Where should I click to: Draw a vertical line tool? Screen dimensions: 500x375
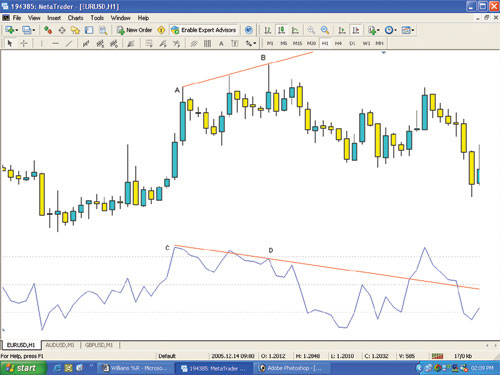pos(41,43)
